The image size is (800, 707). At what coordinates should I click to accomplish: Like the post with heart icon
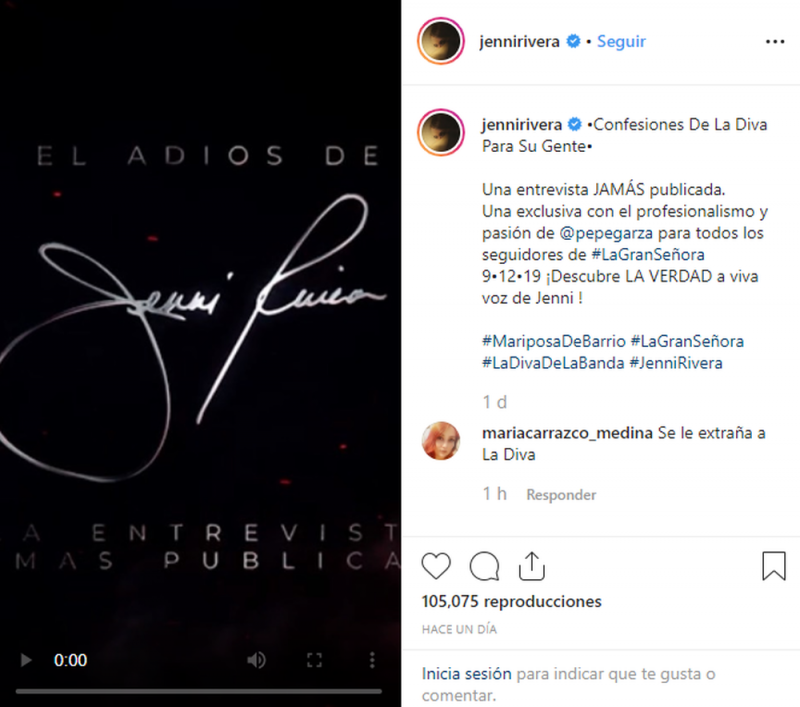pyautogui.click(x=436, y=566)
